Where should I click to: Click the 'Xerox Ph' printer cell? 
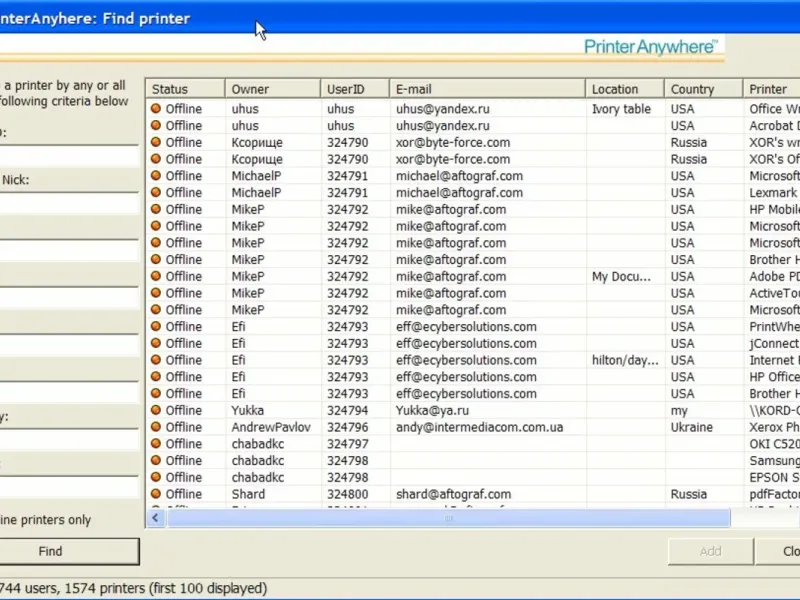coord(774,427)
